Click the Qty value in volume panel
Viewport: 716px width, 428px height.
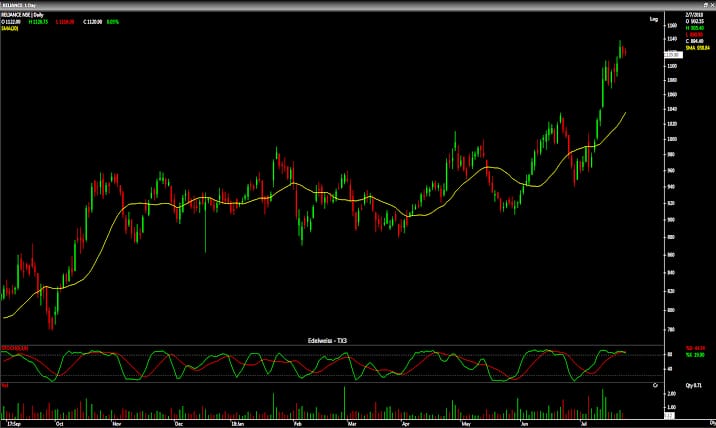pos(693,384)
